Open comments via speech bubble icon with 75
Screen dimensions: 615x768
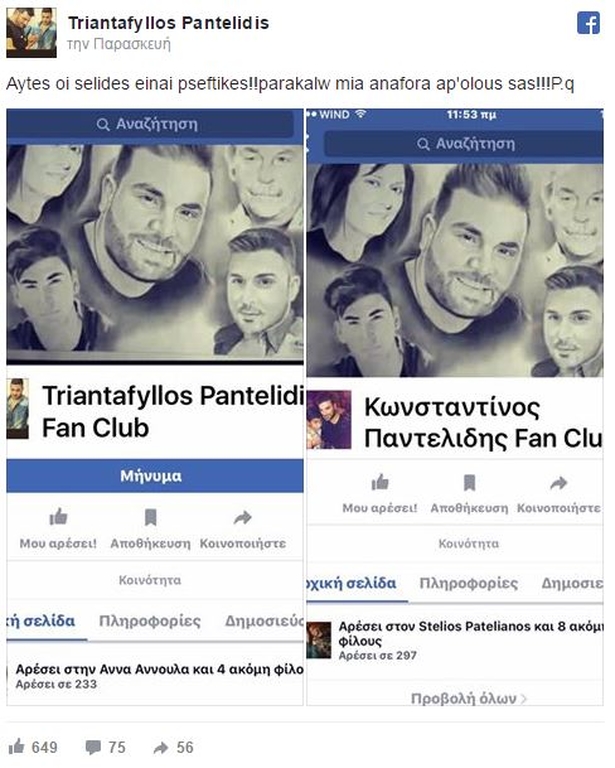pos(93,747)
